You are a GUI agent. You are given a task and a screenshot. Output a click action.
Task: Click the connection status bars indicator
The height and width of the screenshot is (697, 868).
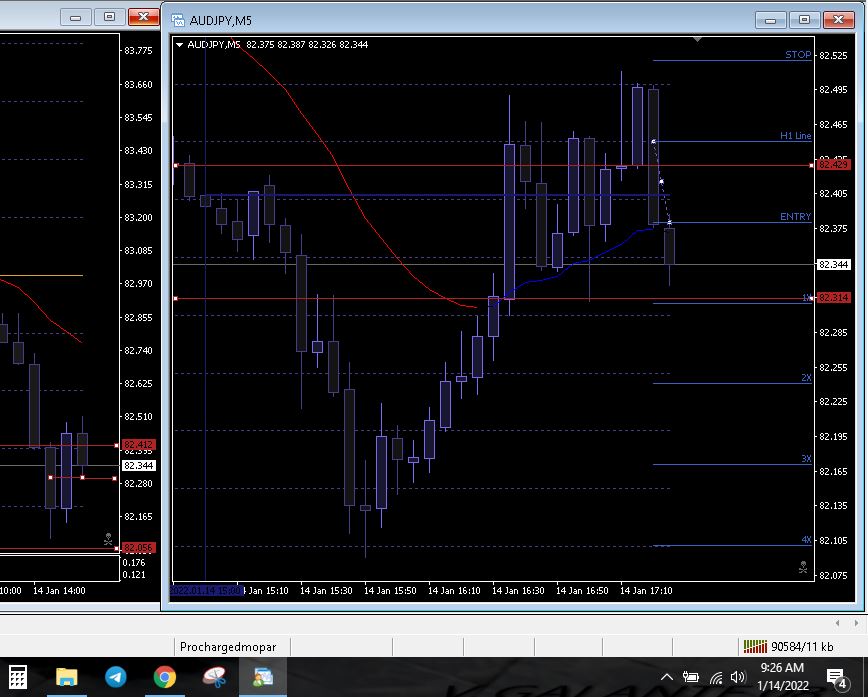click(x=754, y=646)
